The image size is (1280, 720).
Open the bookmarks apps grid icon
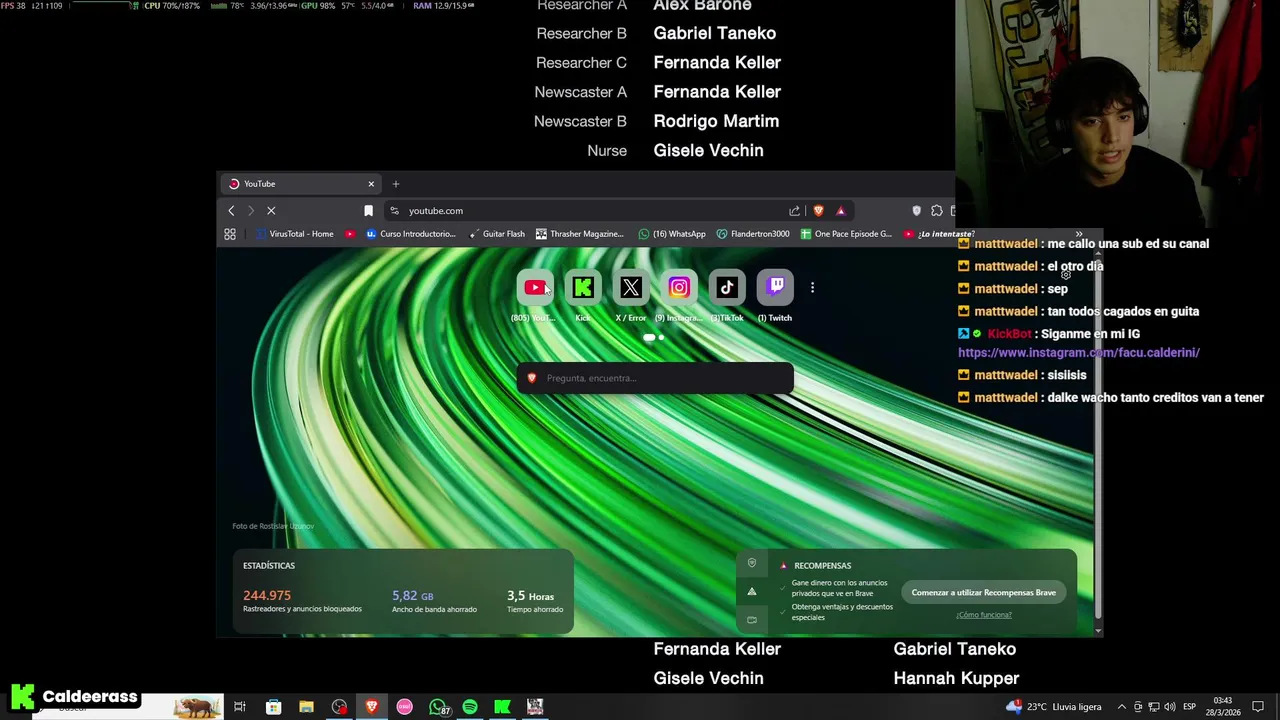(x=230, y=234)
